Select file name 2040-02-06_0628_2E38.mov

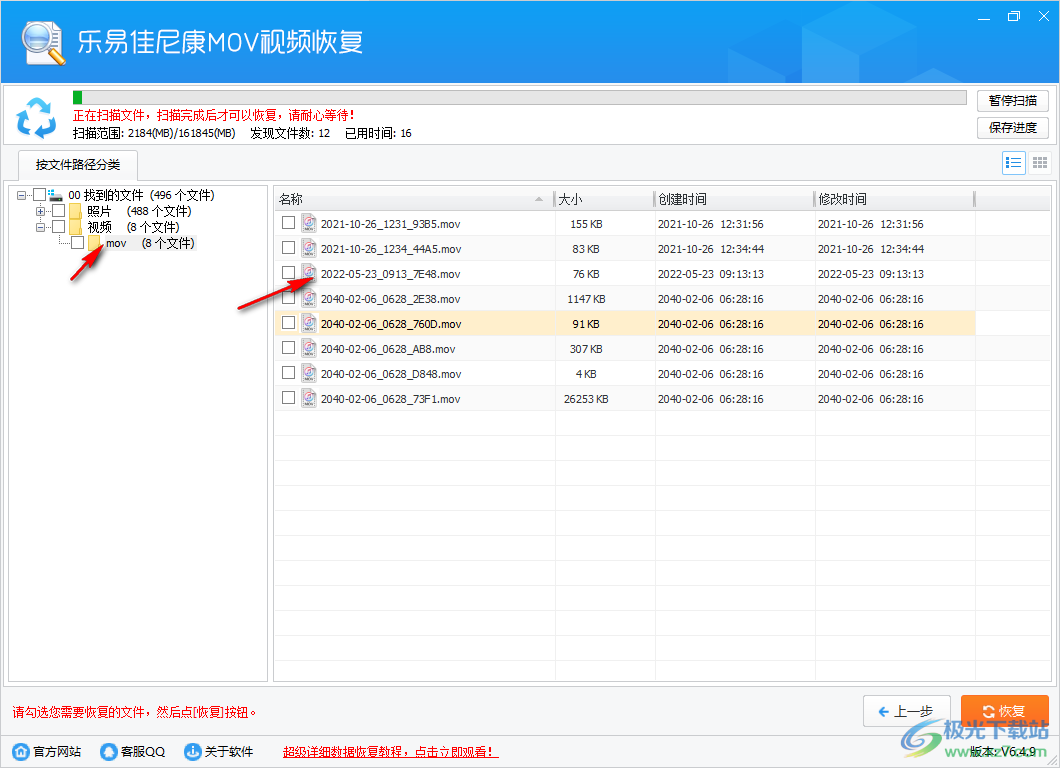pos(391,299)
